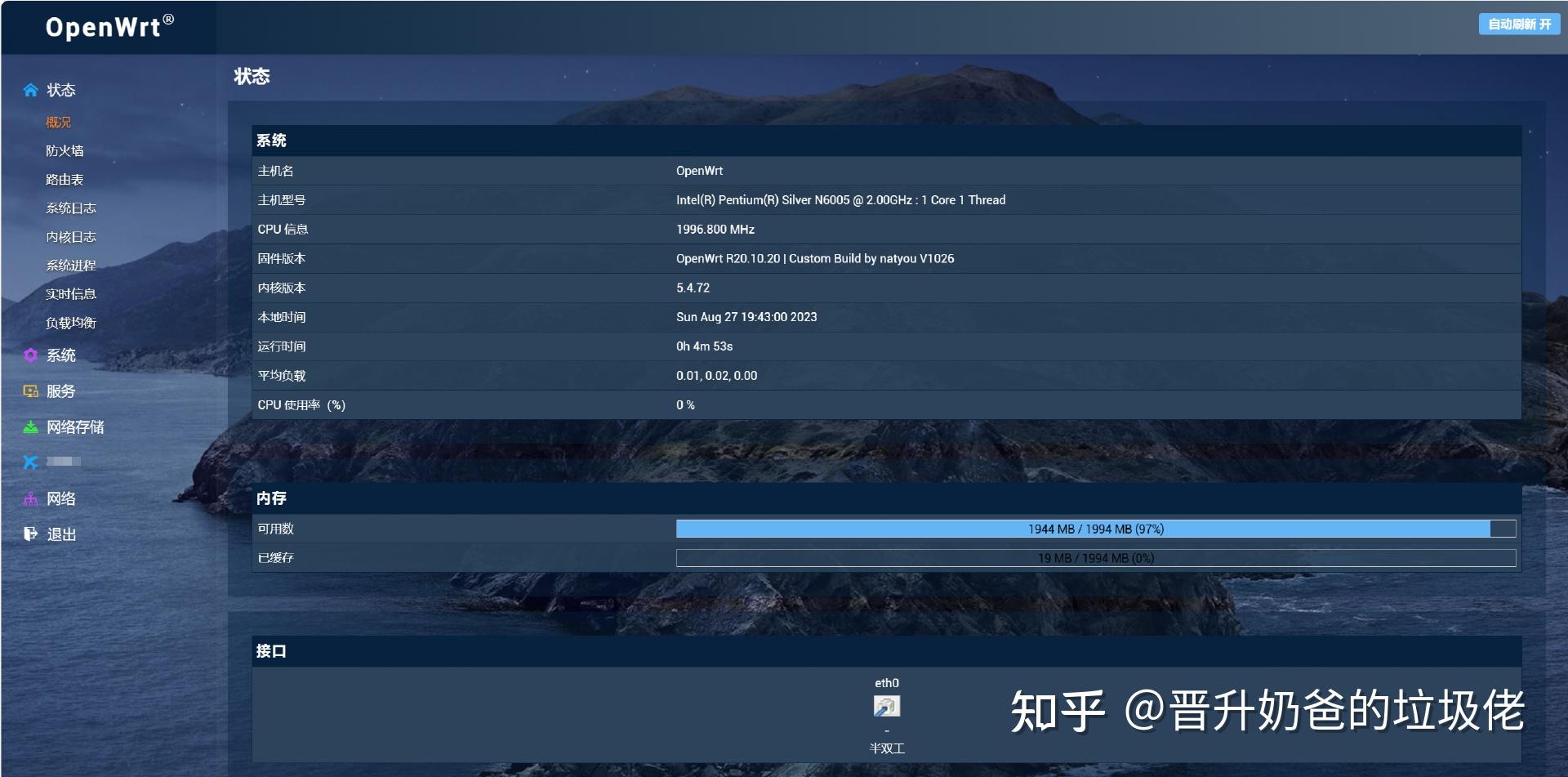Toggle 自动刷新 off
Image resolution: width=1568 pixels, height=777 pixels.
pyautogui.click(x=1518, y=25)
